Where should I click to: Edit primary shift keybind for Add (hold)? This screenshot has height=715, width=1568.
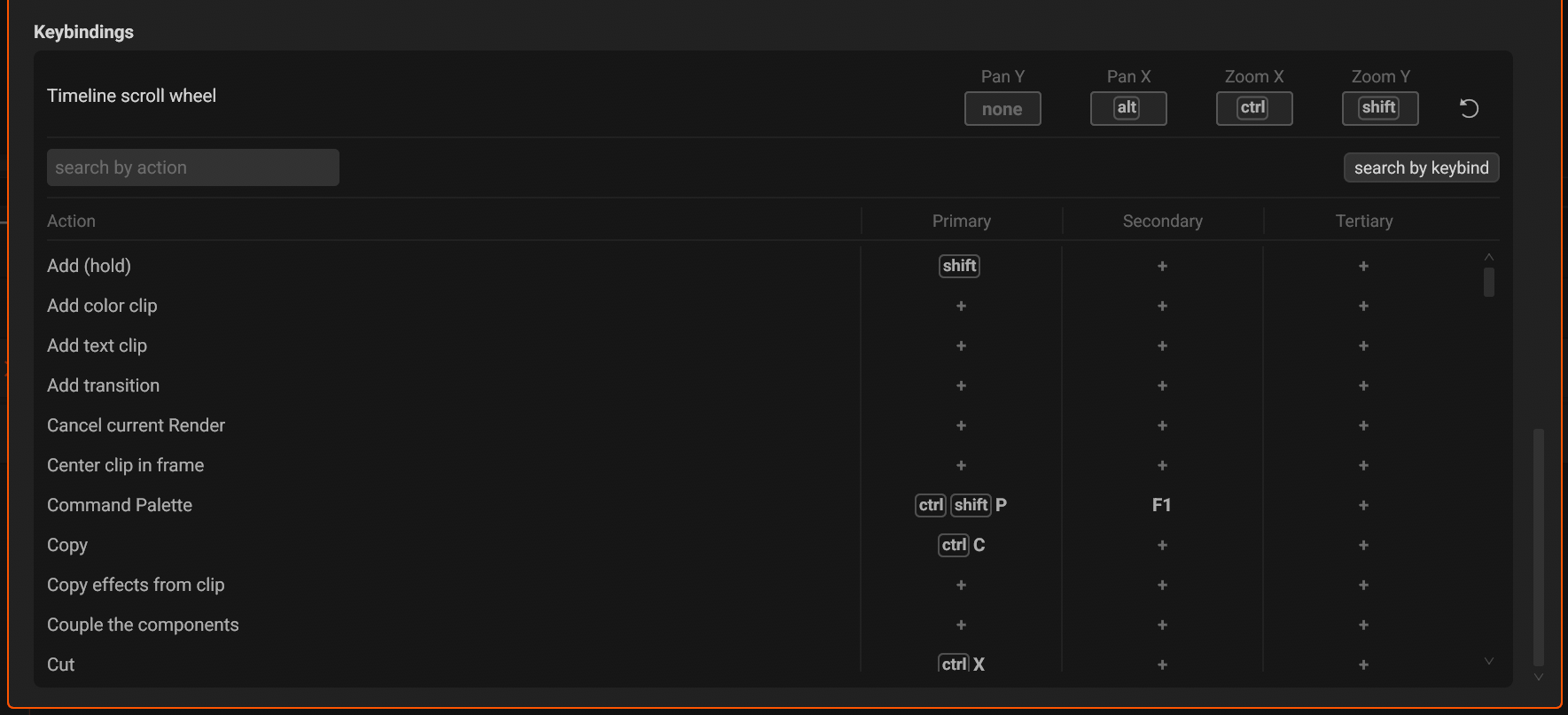tap(960, 266)
